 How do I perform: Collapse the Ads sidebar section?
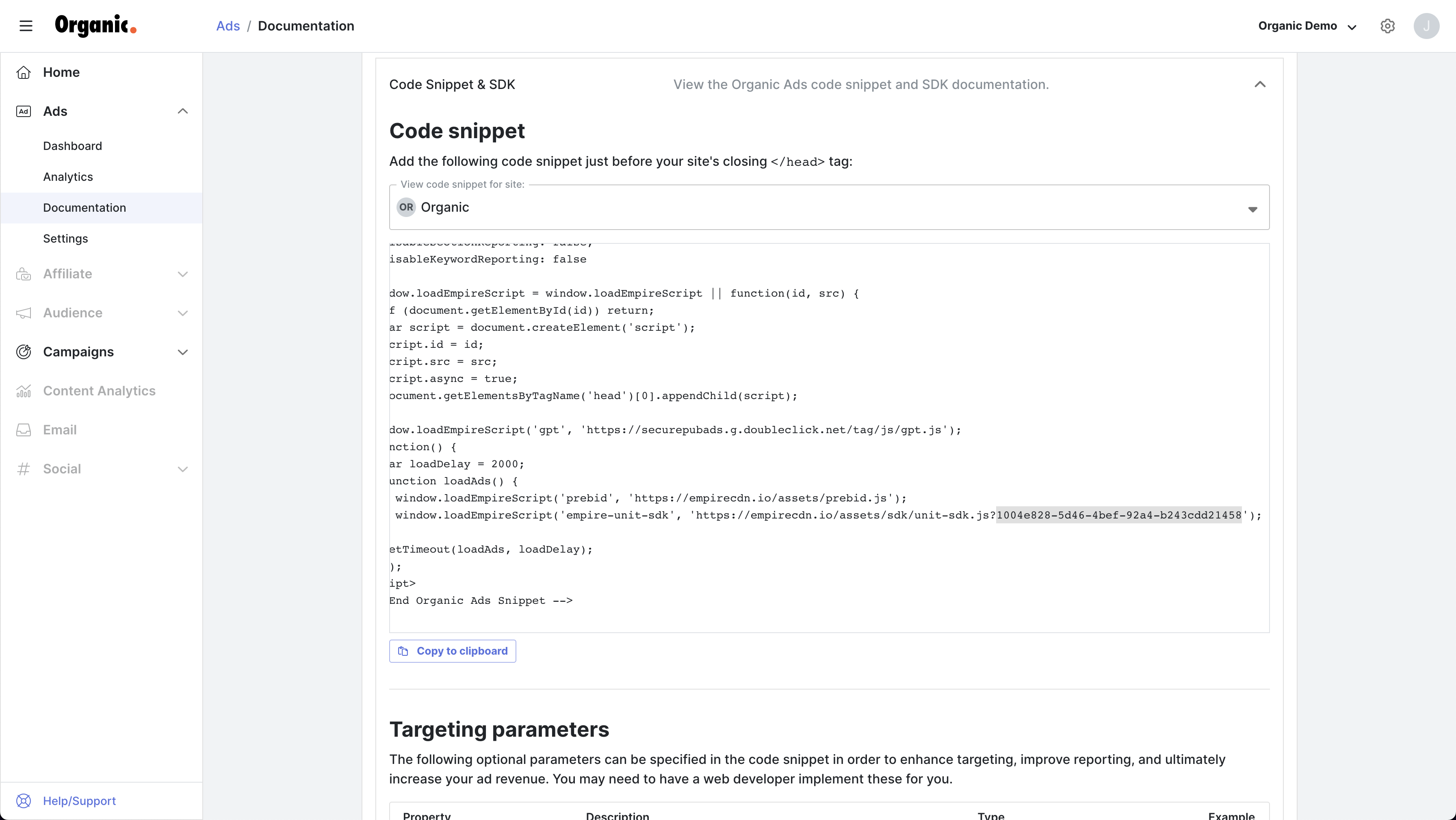pos(182,111)
